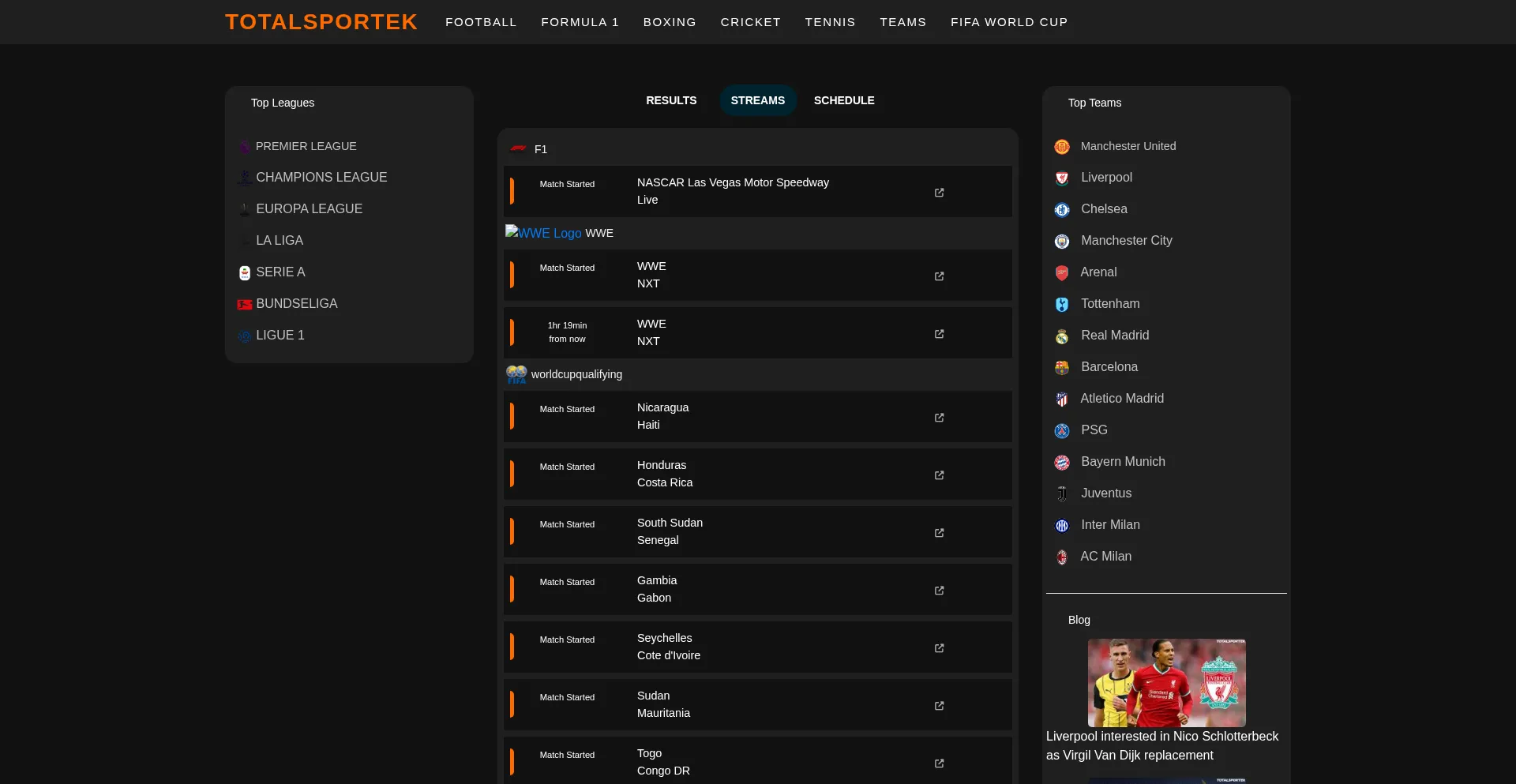Click external link icon for Gambia vs Gabon

pos(939,591)
